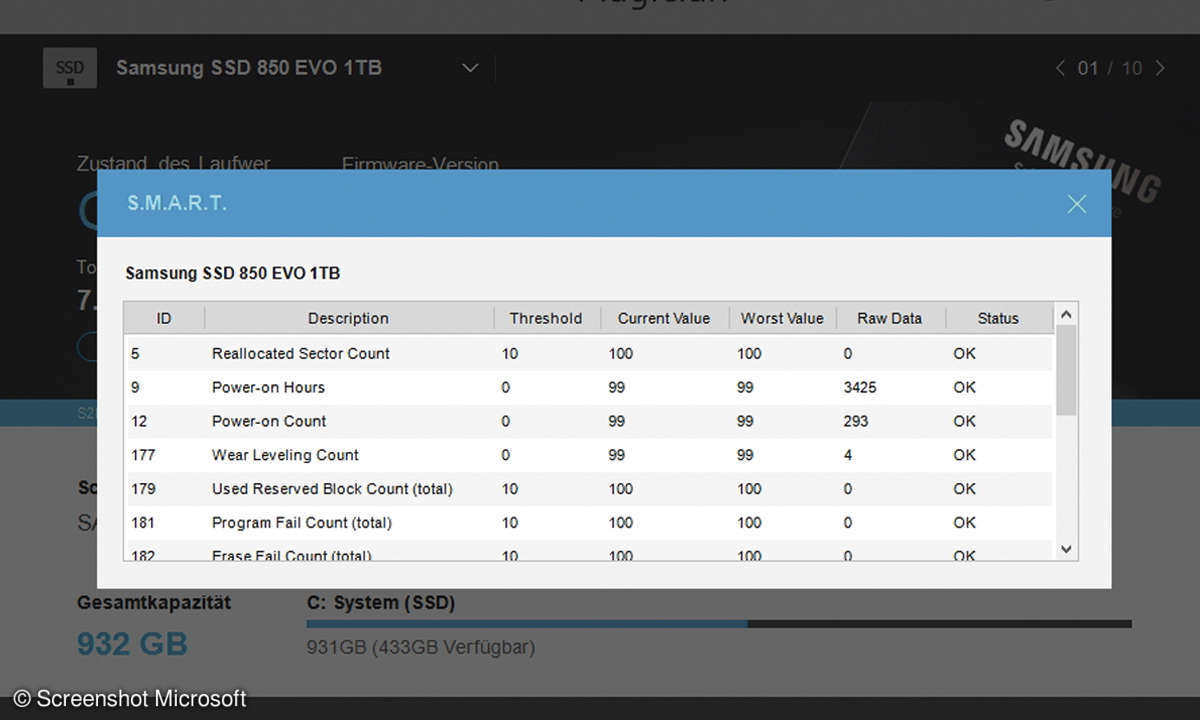Open the Samsung SSD 850 EVO 1TB drive dropdown
1200x720 pixels.
coord(470,68)
